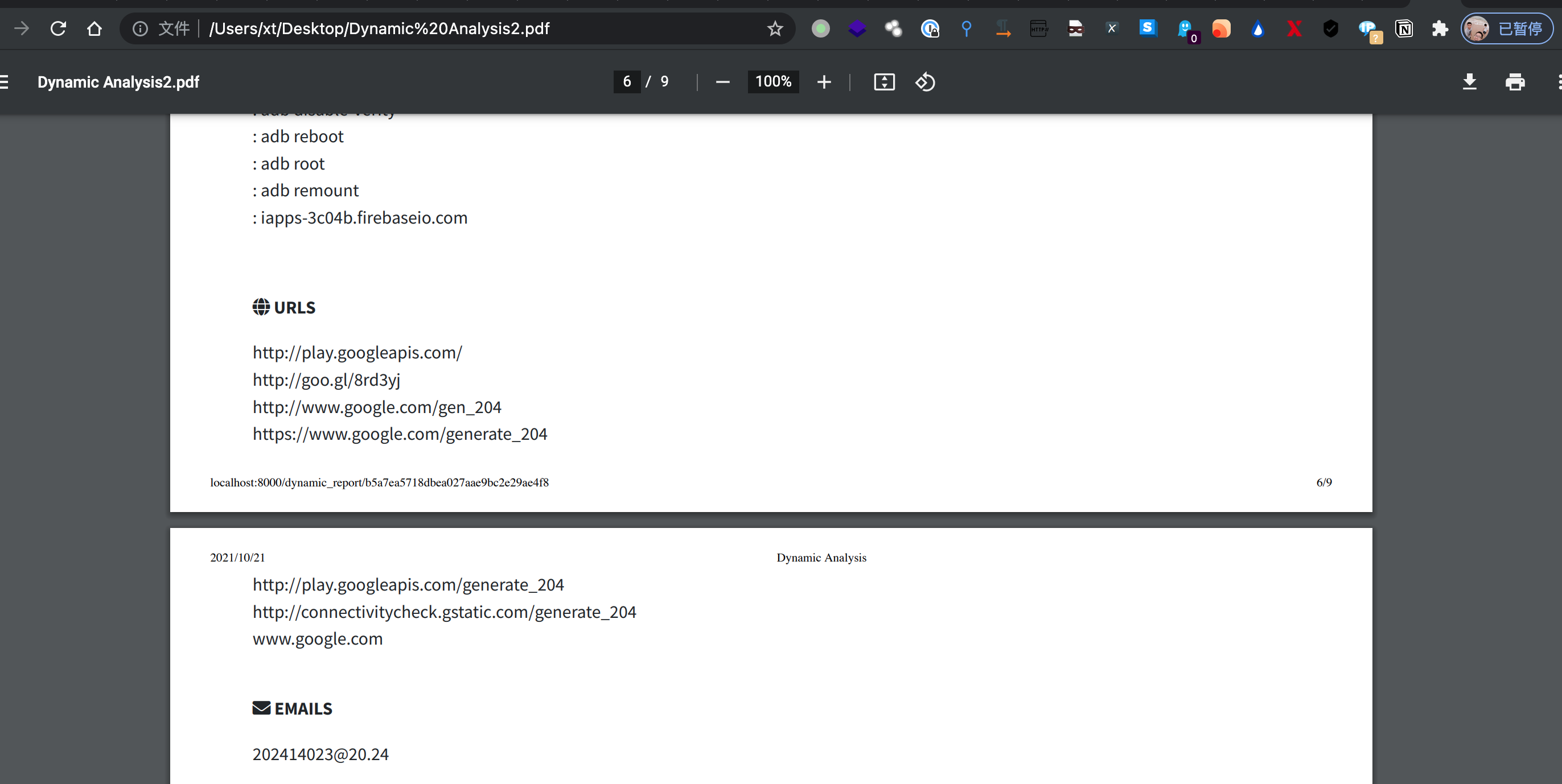Screen dimensions: 1562x784
Task: Open the blue pin extension
Action: 967,28
